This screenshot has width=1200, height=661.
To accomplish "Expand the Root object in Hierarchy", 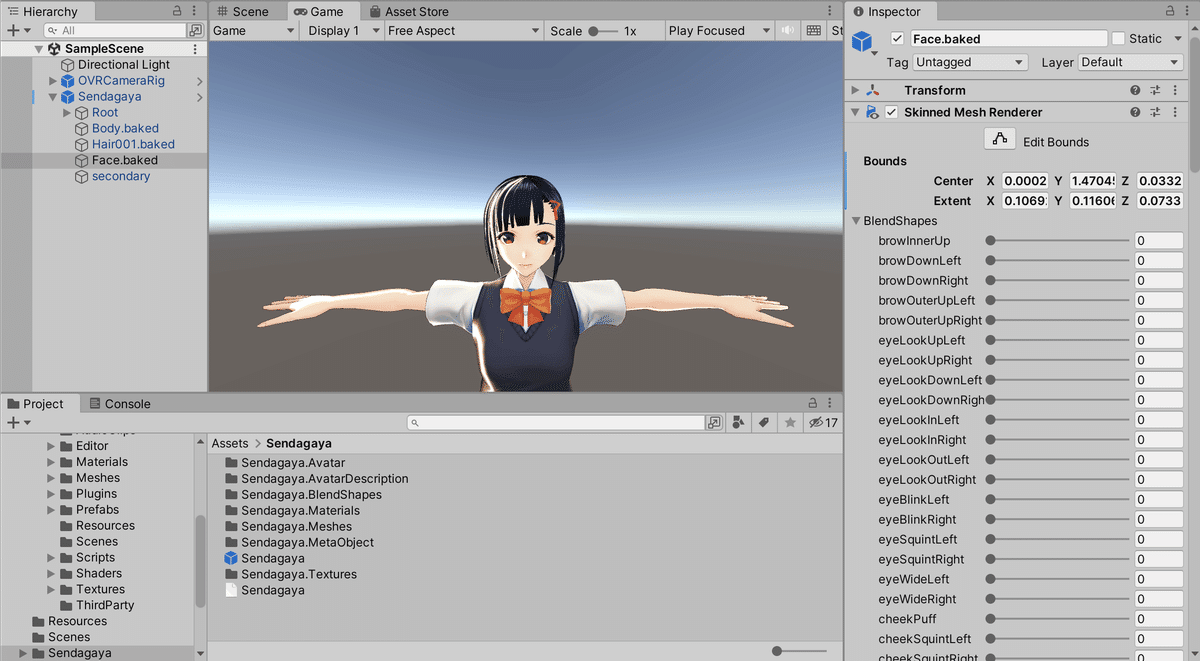I will click(x=67, y=113).
